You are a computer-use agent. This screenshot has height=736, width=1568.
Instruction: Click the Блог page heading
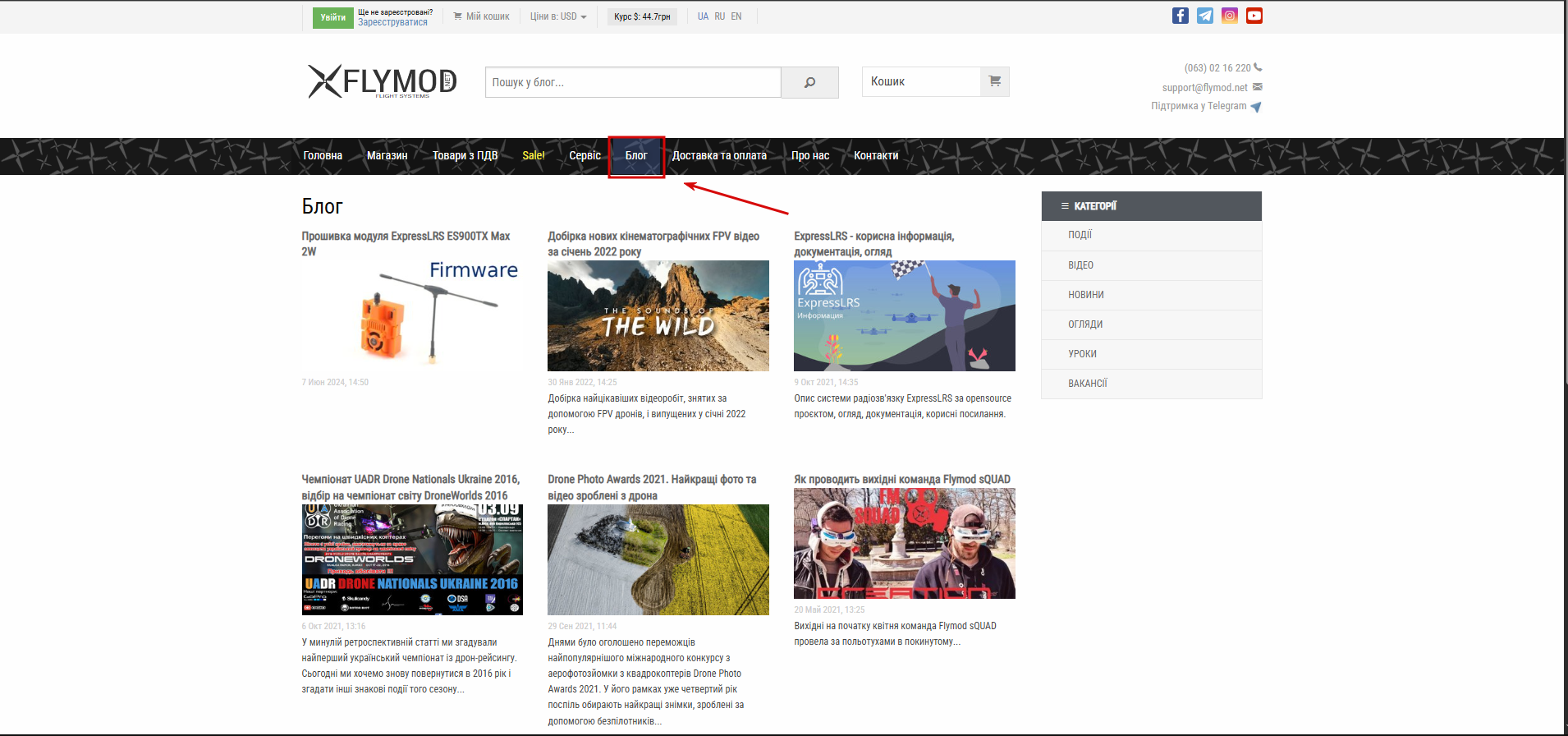[322, 206]
